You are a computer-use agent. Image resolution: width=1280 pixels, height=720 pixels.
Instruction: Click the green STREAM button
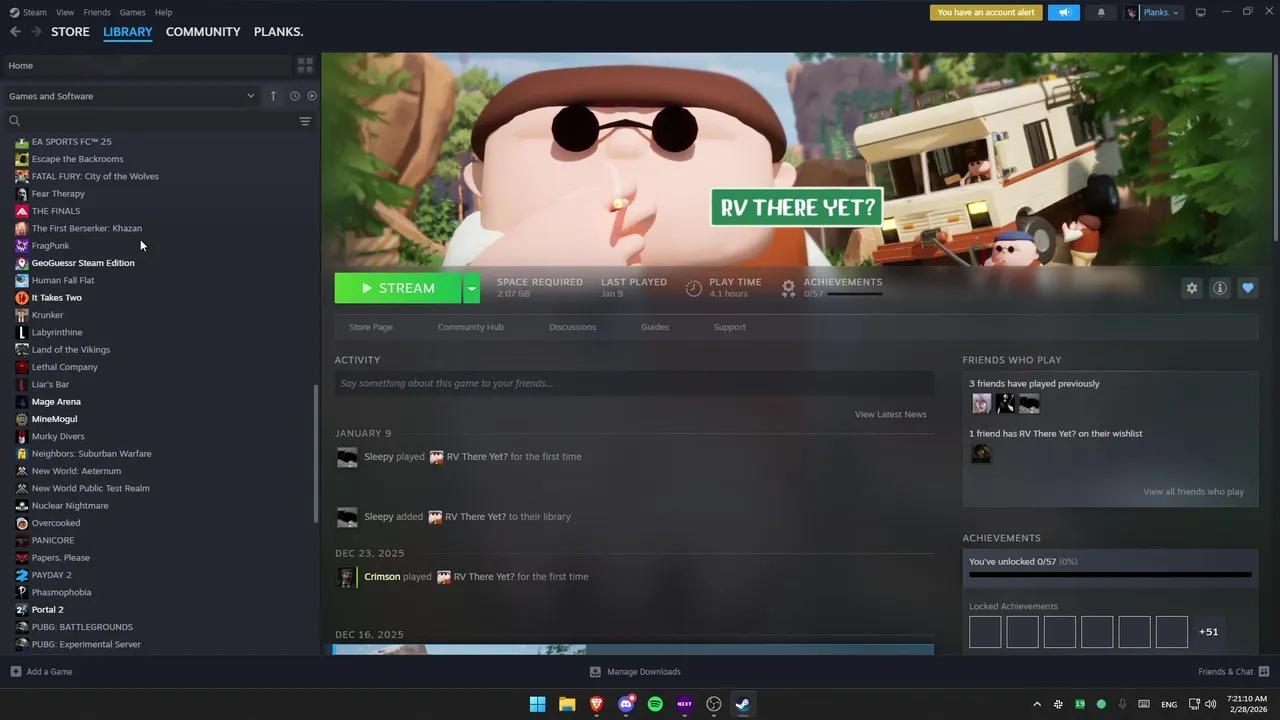click(x=398, y=288)
